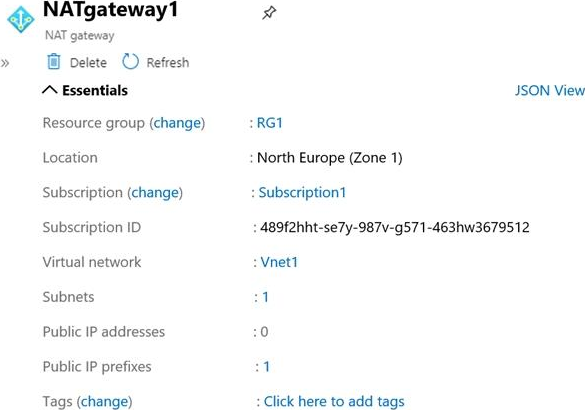This screenshot has height=410, width=585.
Task: Click here to add tags
Action: coord(334,401)
